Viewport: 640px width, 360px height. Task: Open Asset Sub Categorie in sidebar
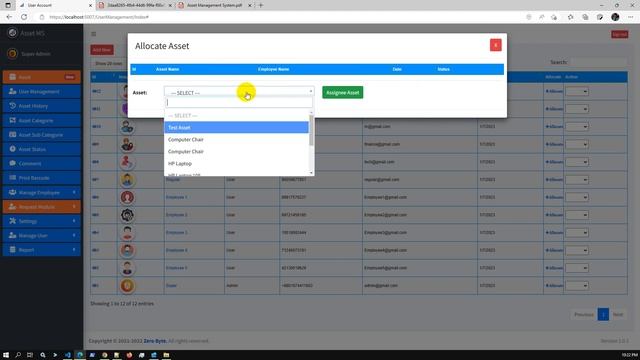[42, 135]
